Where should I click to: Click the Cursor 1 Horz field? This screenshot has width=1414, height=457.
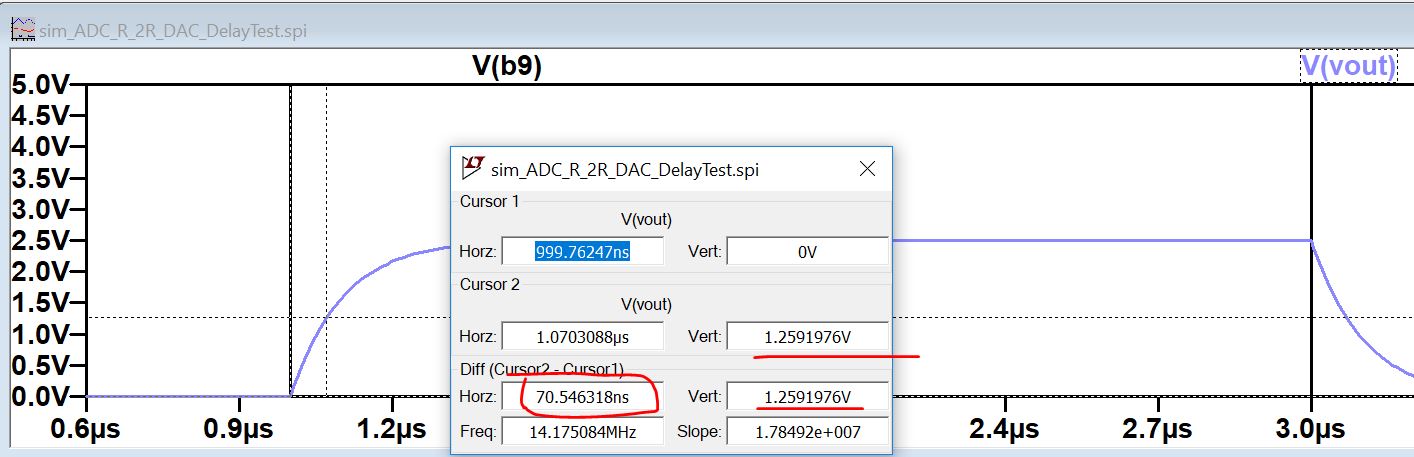point(583,252)
